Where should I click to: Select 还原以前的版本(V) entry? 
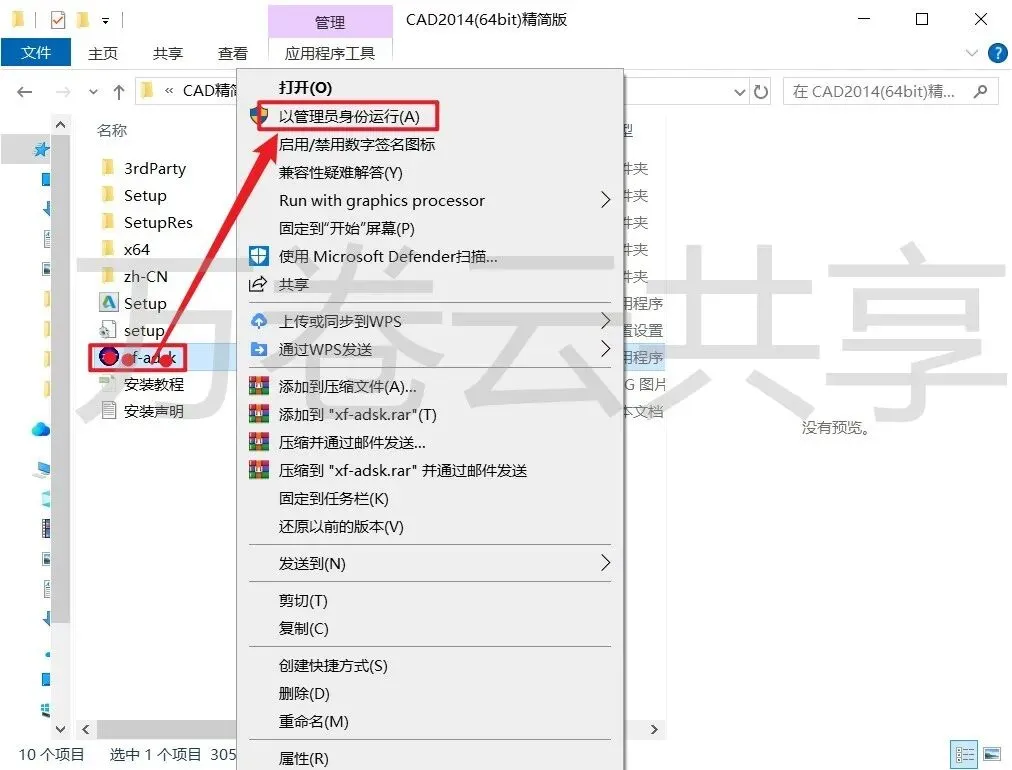pyautogui.click(x=341, y=527)
